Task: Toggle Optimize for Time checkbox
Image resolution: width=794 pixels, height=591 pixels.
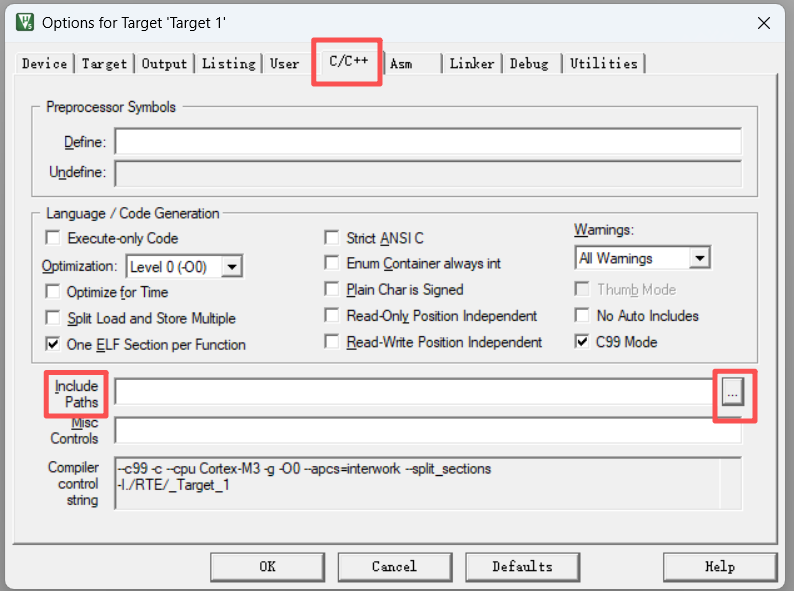Action: point(53,292)
